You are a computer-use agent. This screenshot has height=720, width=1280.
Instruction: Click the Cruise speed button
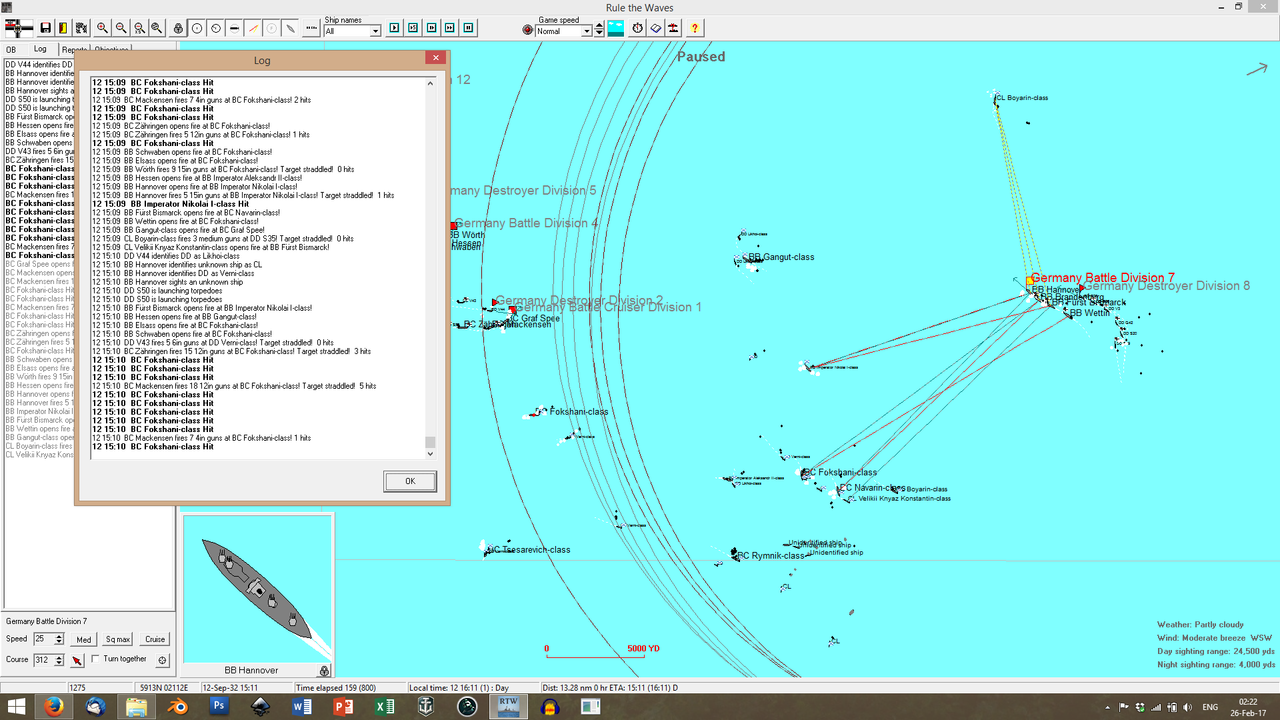tap(155, 639)
